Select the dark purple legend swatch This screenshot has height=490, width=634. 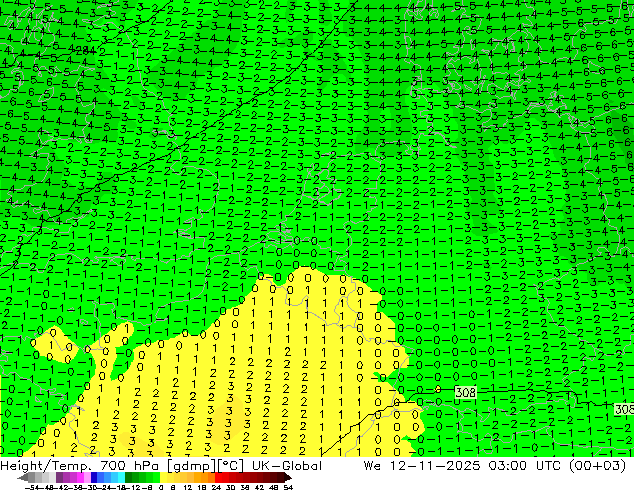pyautogui.click(x=59, y=478)
